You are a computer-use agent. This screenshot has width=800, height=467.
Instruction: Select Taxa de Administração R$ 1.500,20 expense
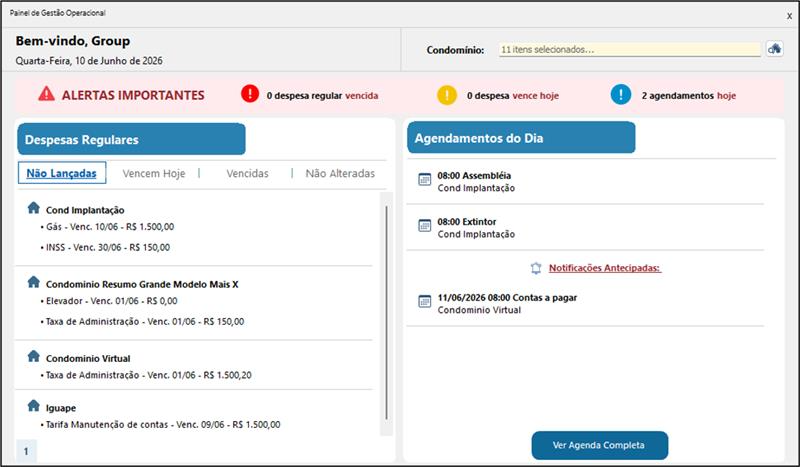tap(146, 375)
